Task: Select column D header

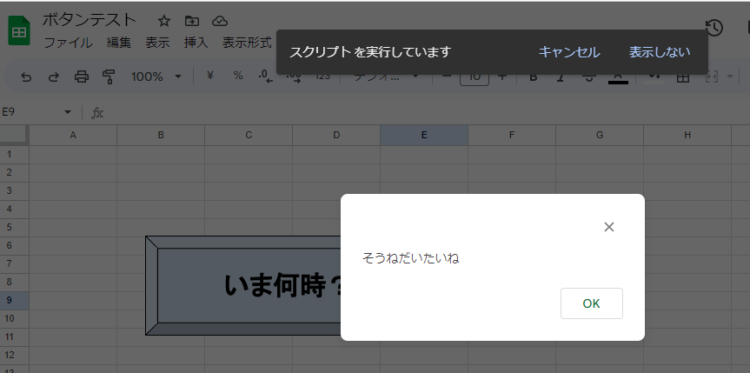Action: tap(336, 135)
